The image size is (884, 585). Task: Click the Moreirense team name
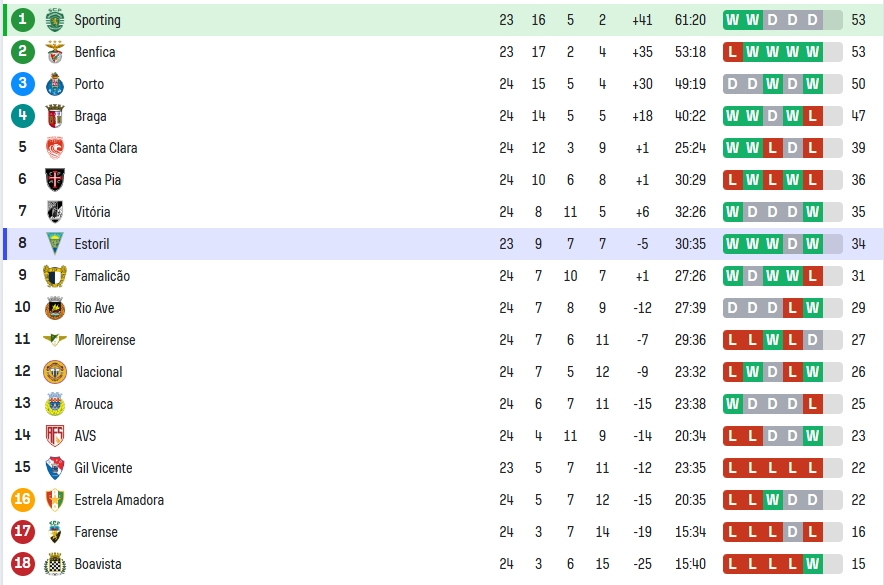105,340
